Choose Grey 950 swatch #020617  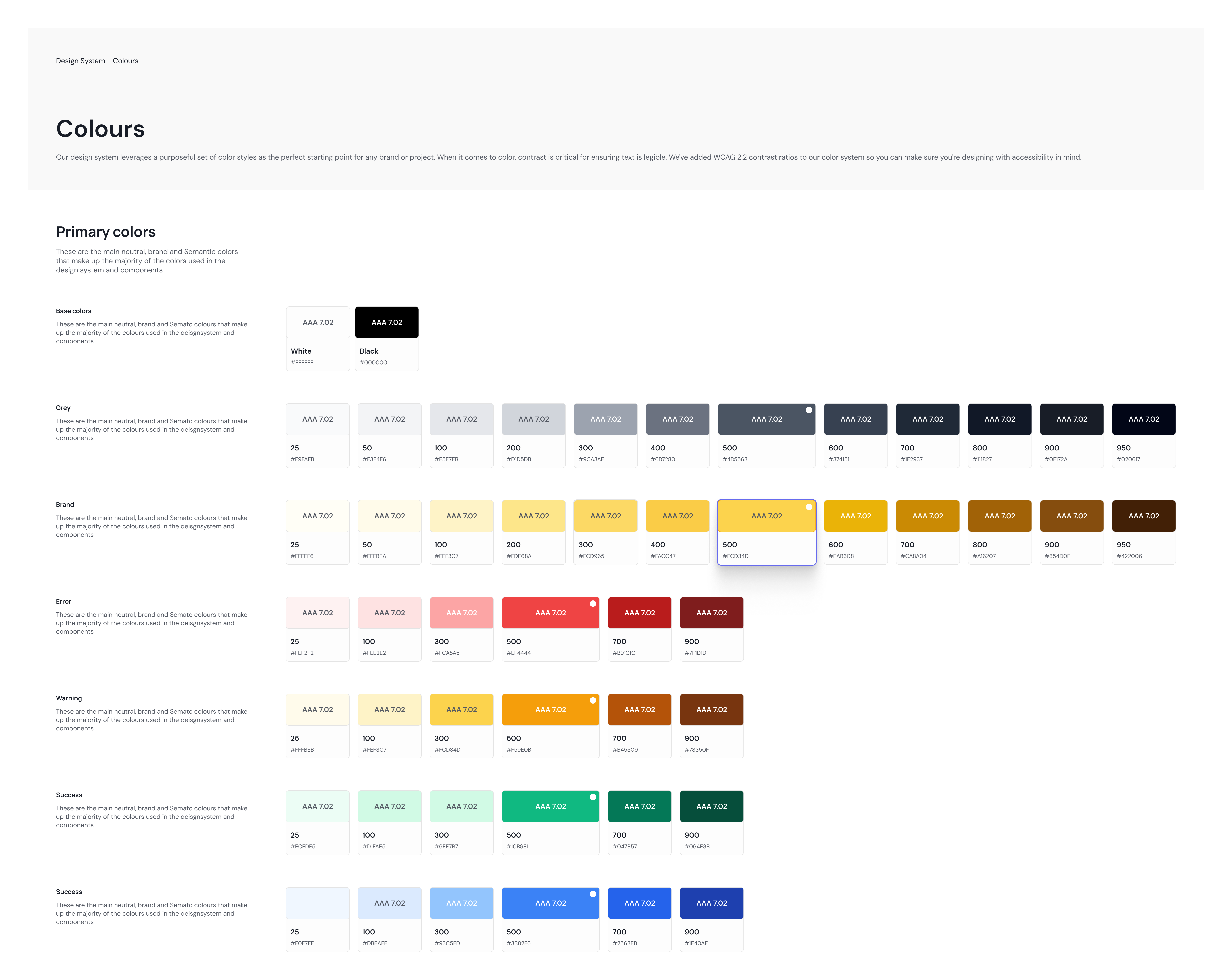coord(1144,436)
